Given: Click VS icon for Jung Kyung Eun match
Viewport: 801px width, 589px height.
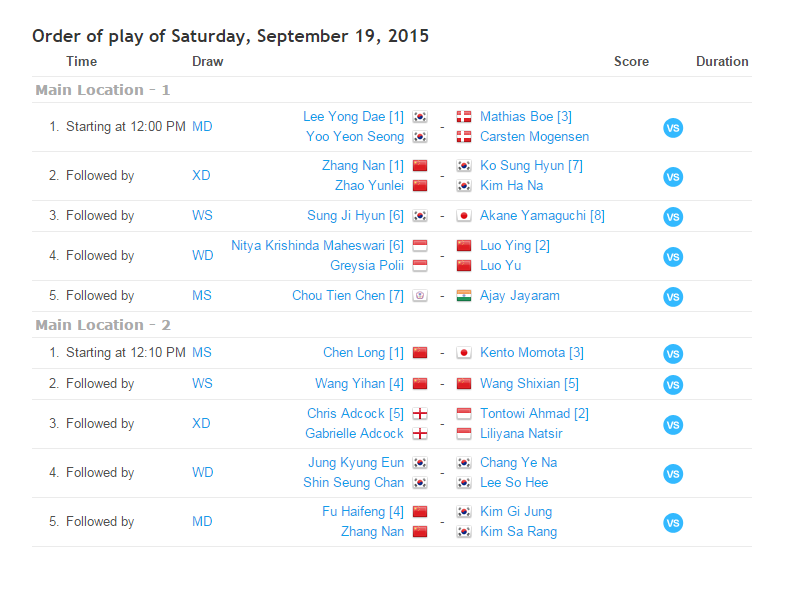Looking at the screenshot, I should (673, 473).
